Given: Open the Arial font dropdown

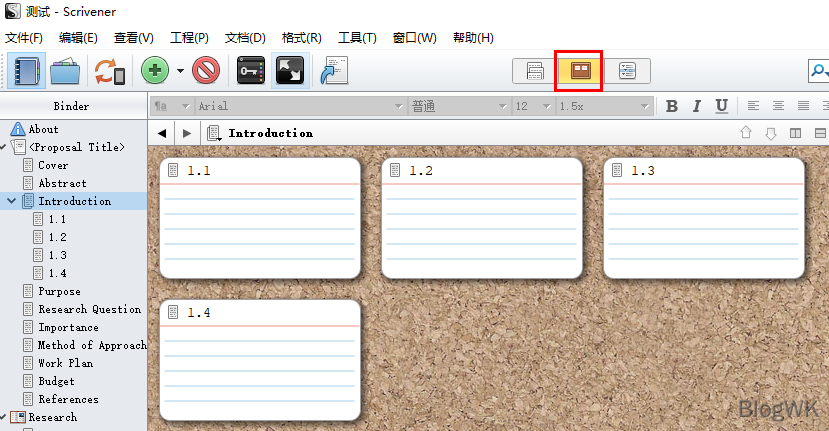Looking at the screenshot, I should pyautogui.click(x=300, y=106).
